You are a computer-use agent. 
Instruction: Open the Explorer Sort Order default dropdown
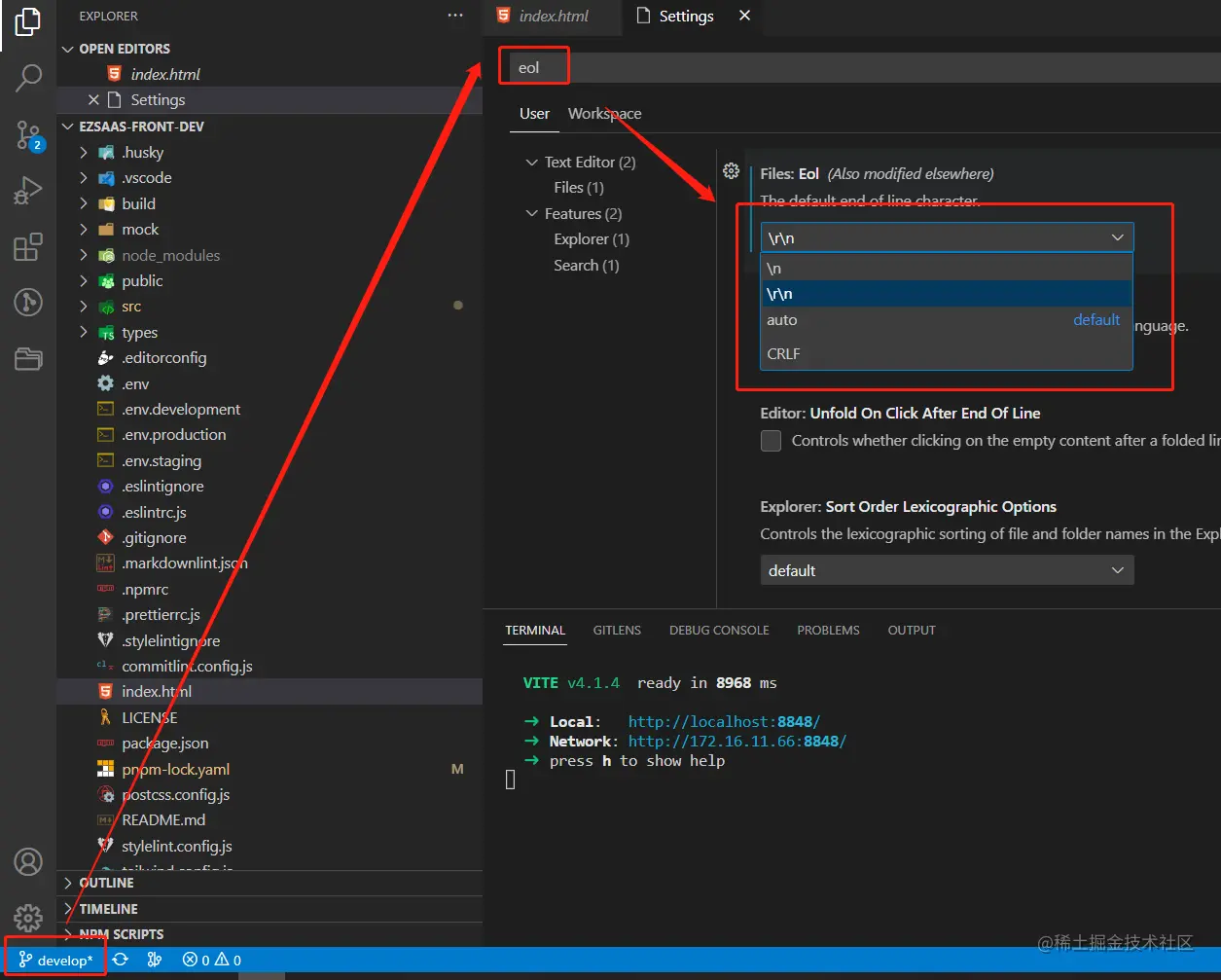947,570
